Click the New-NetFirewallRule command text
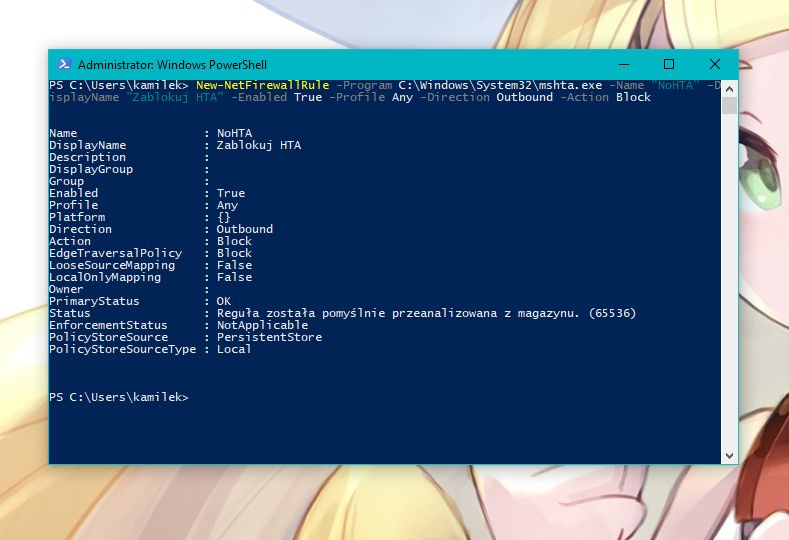 tap(262, 85)
